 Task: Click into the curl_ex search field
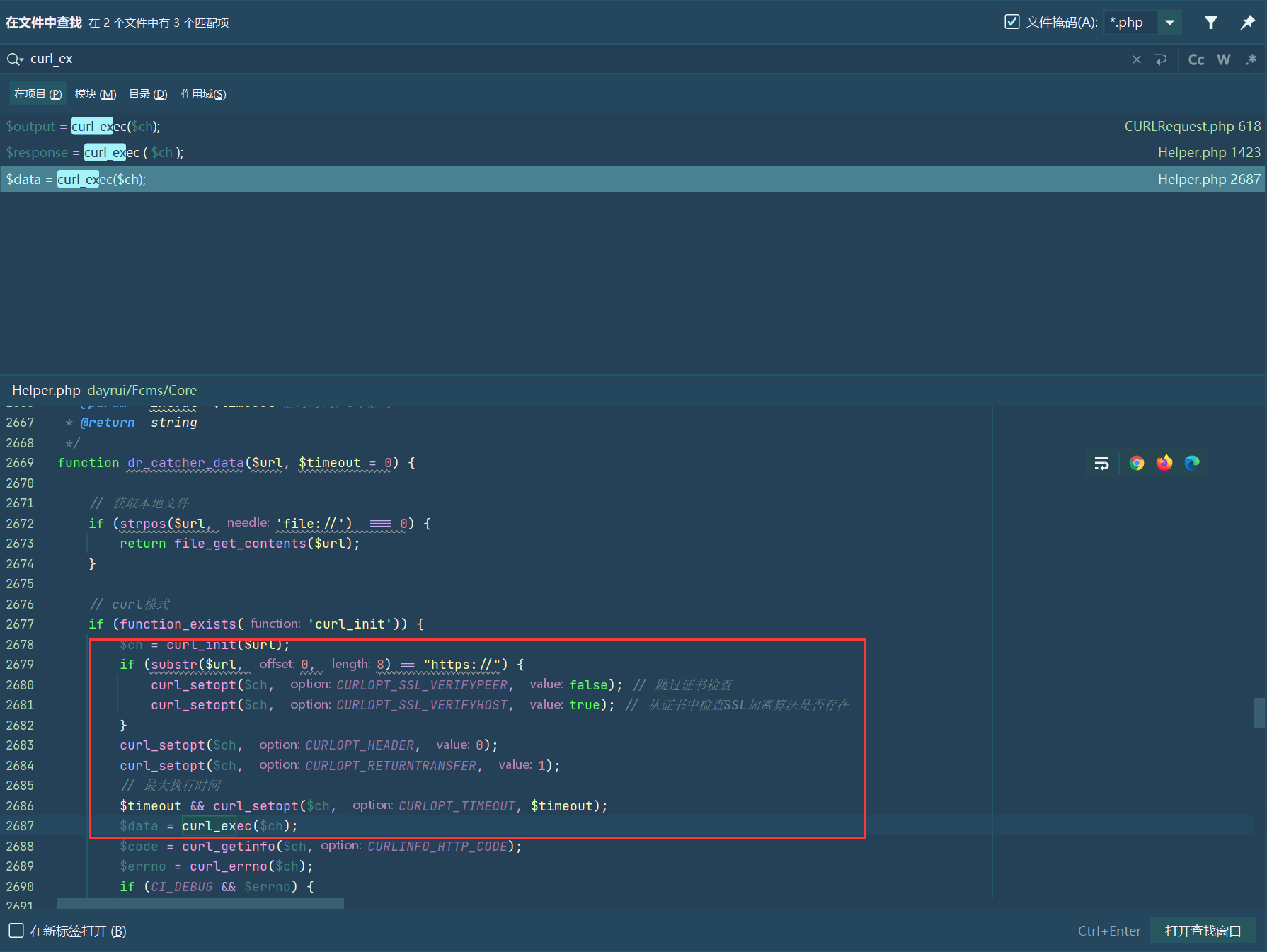[566, 59]
